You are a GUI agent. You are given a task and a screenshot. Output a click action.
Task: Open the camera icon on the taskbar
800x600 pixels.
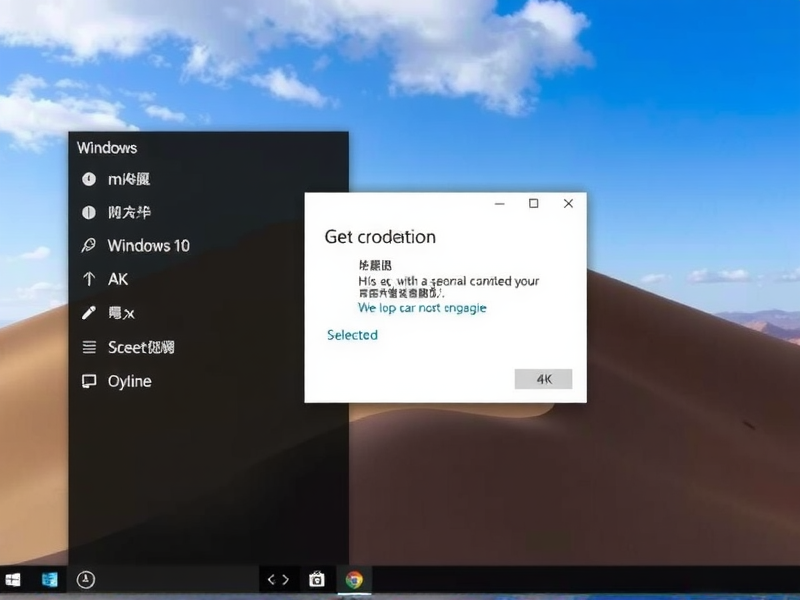point(317,579)
